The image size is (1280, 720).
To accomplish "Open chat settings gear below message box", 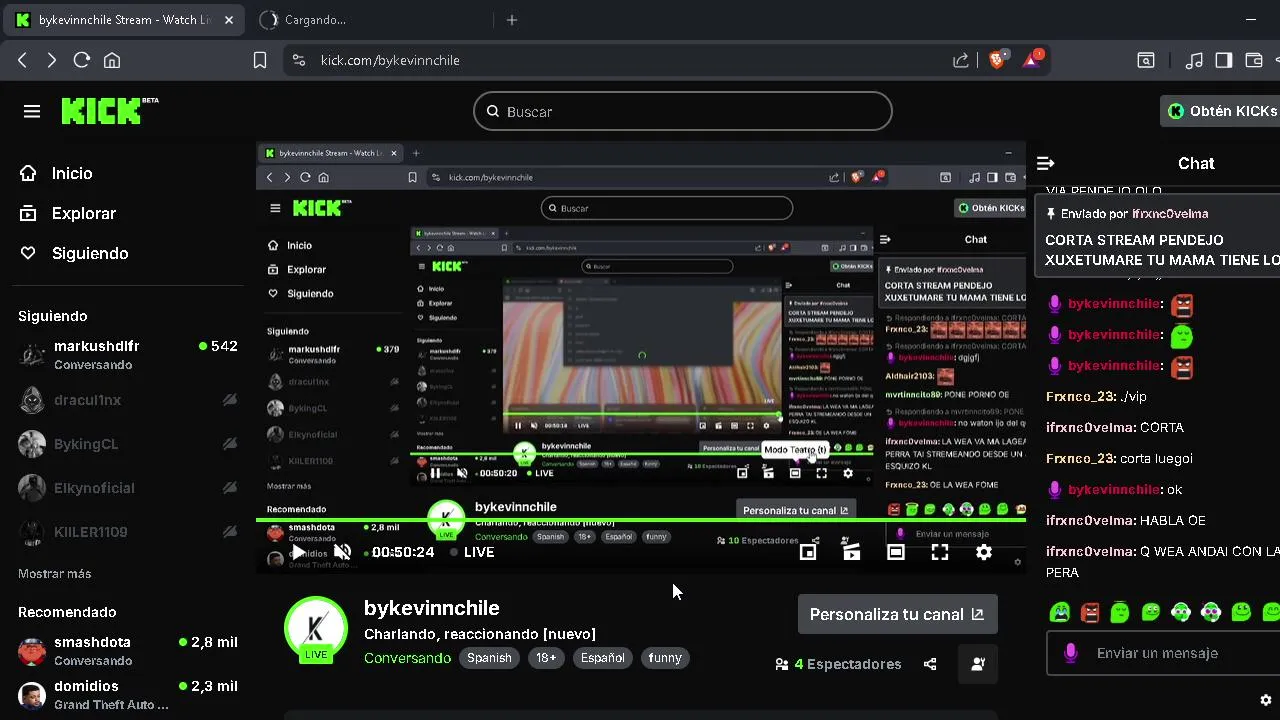I will tap(1266, 700).
